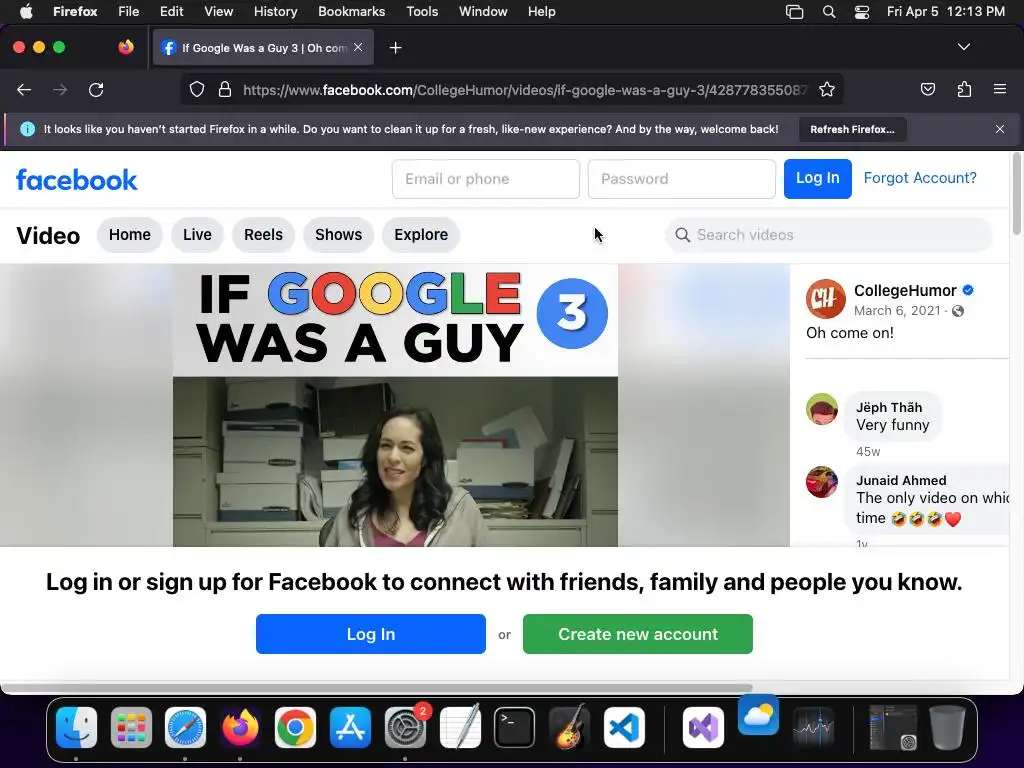Open a new tab with plus

[x=395, y=48]
